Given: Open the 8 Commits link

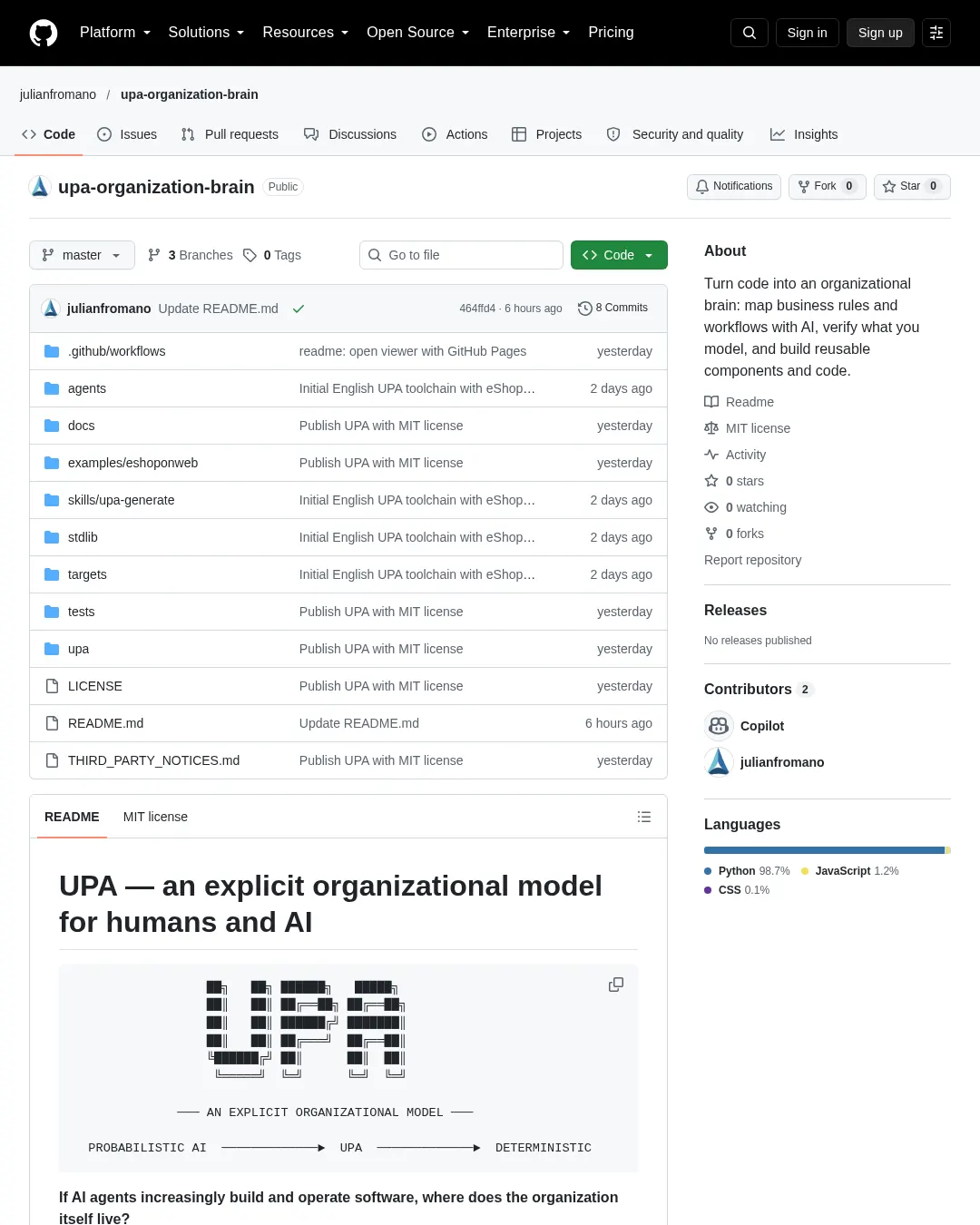Looking at the screenshot, I should click(612, 309).
